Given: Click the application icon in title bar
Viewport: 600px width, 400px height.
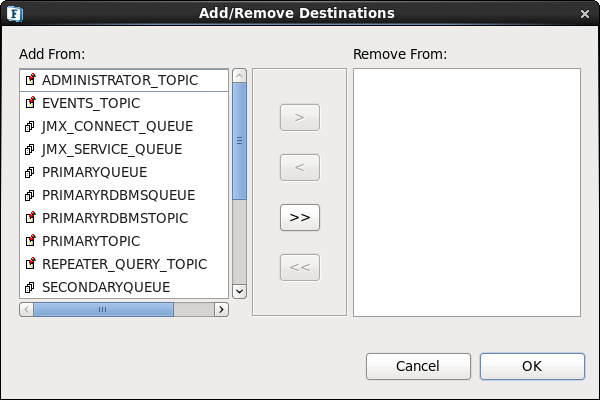Looking at the screenshot, I should (15, 14).
